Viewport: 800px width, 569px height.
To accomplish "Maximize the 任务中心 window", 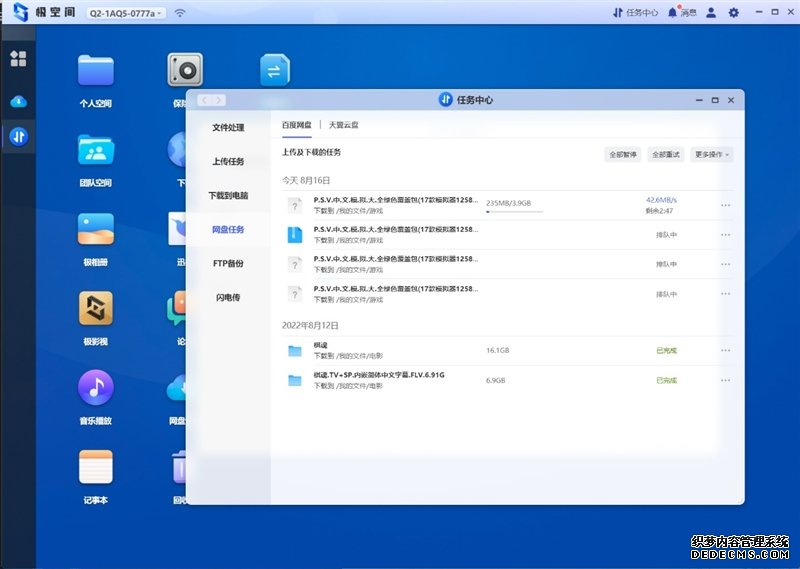I will [715, 100].
